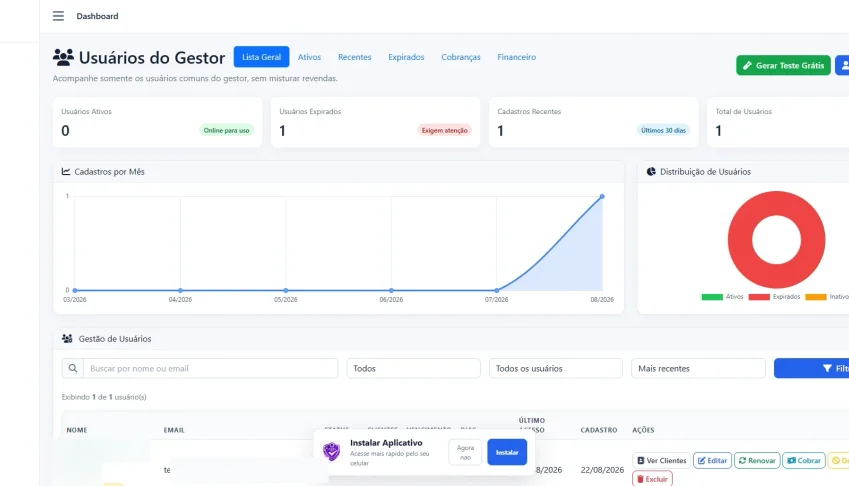This screenshot has height=486, width=849.
Task: Click the 08/2026 data point on line chart
Action: pyautogui.click(x=602, y=196)
